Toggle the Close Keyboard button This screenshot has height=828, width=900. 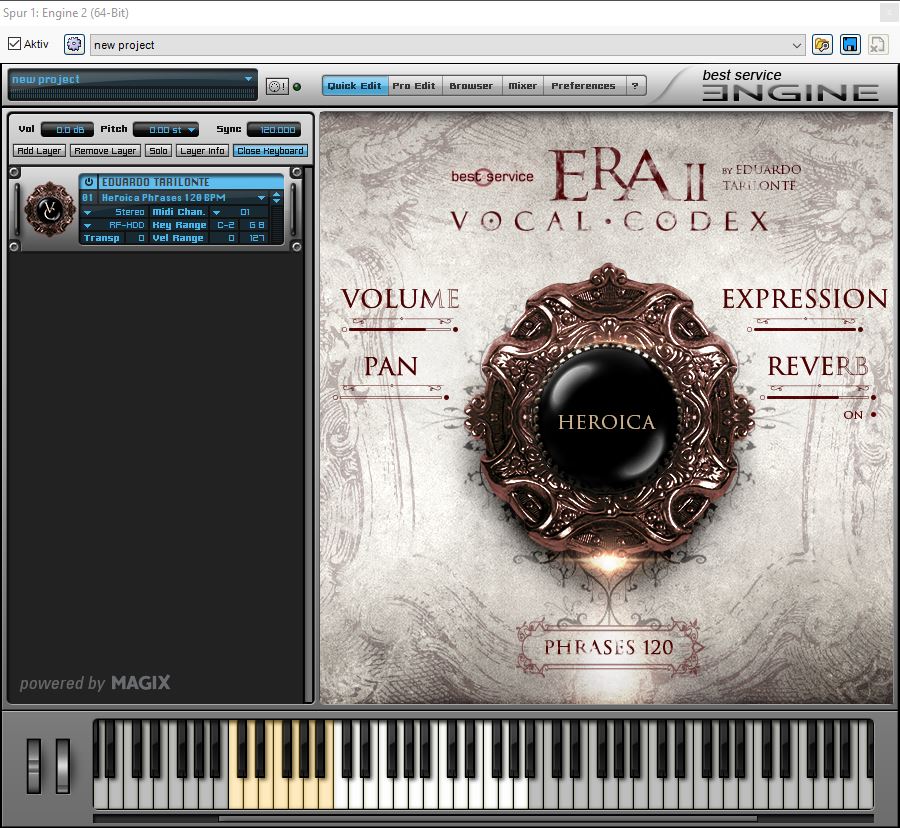tap(270, 151)
